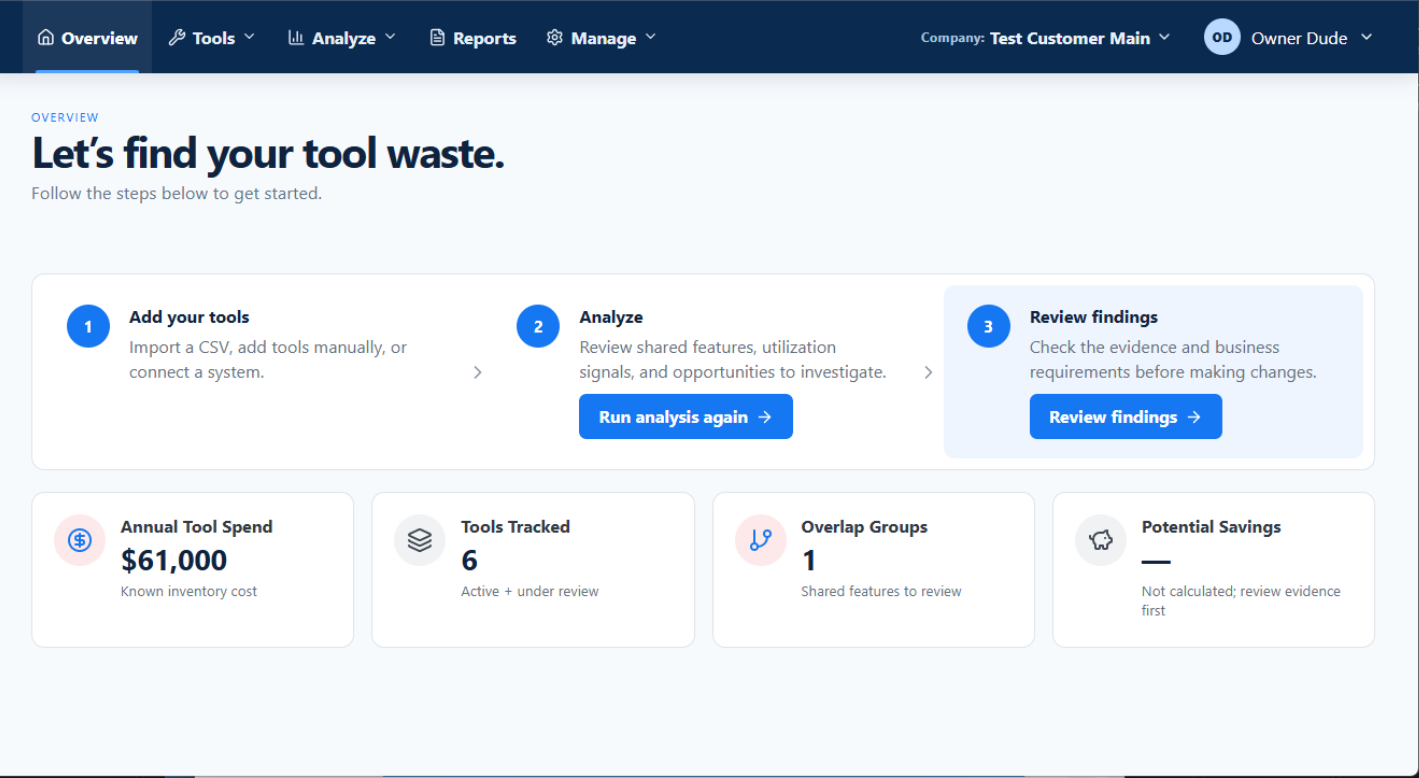Click the Potential Savings card title
This screenshot has width=1419, height=778.
[x=1211, y=527]
